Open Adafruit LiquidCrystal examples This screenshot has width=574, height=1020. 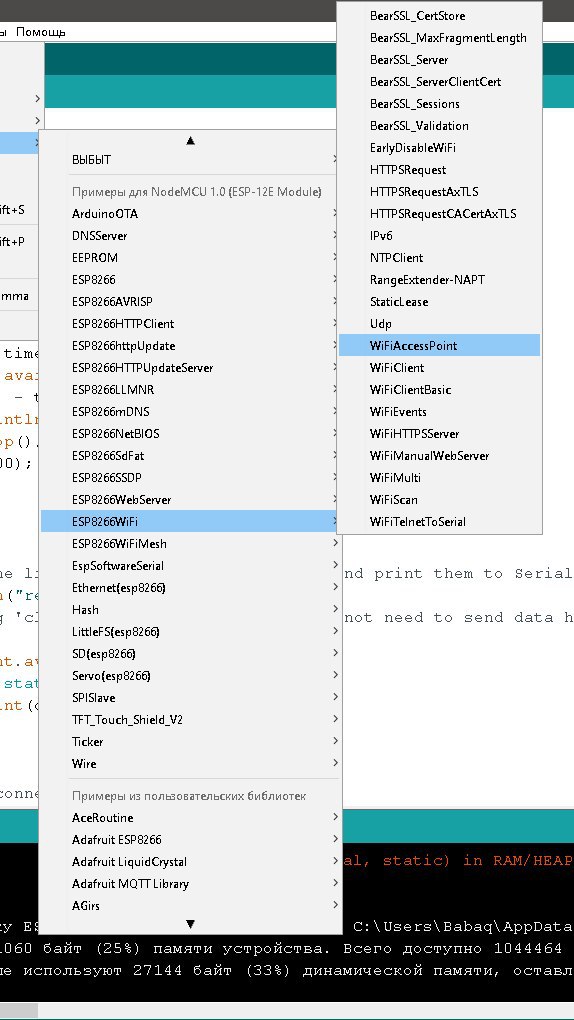190,862
